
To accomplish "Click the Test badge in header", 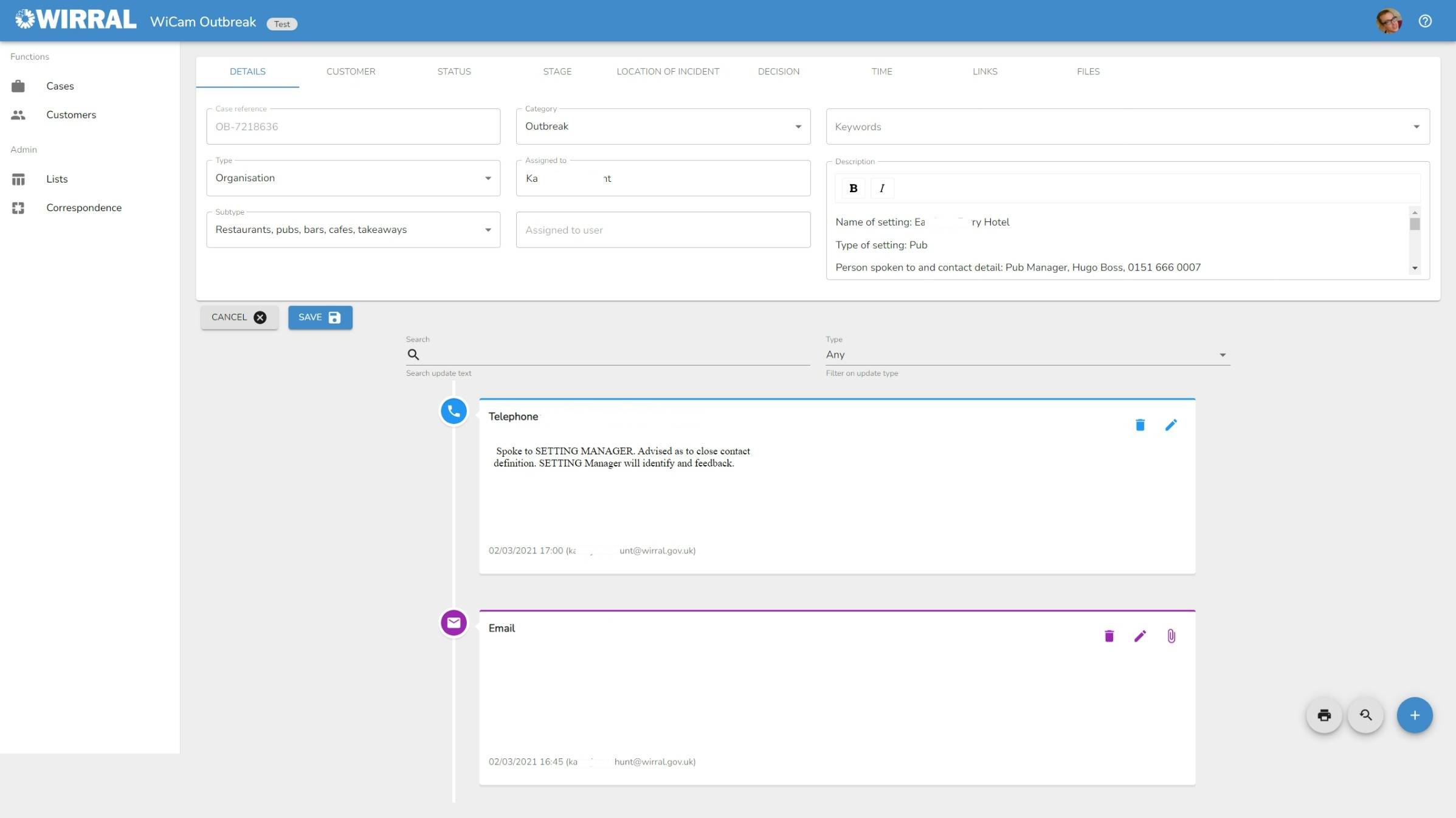I will tap(282, 24).
